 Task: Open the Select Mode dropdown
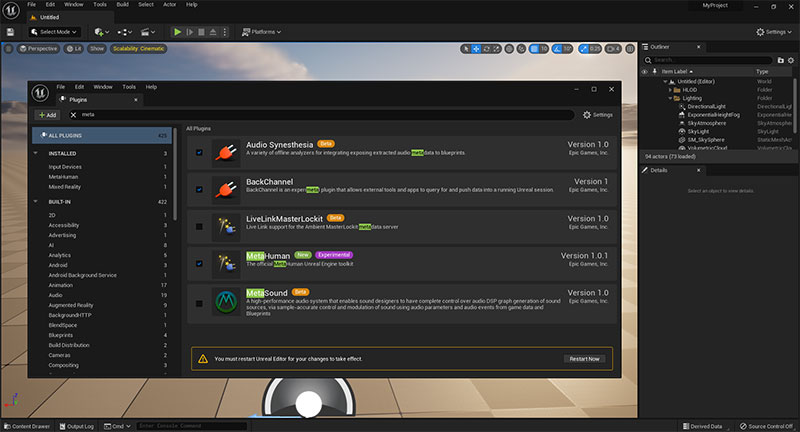click(x=54, y=32)
